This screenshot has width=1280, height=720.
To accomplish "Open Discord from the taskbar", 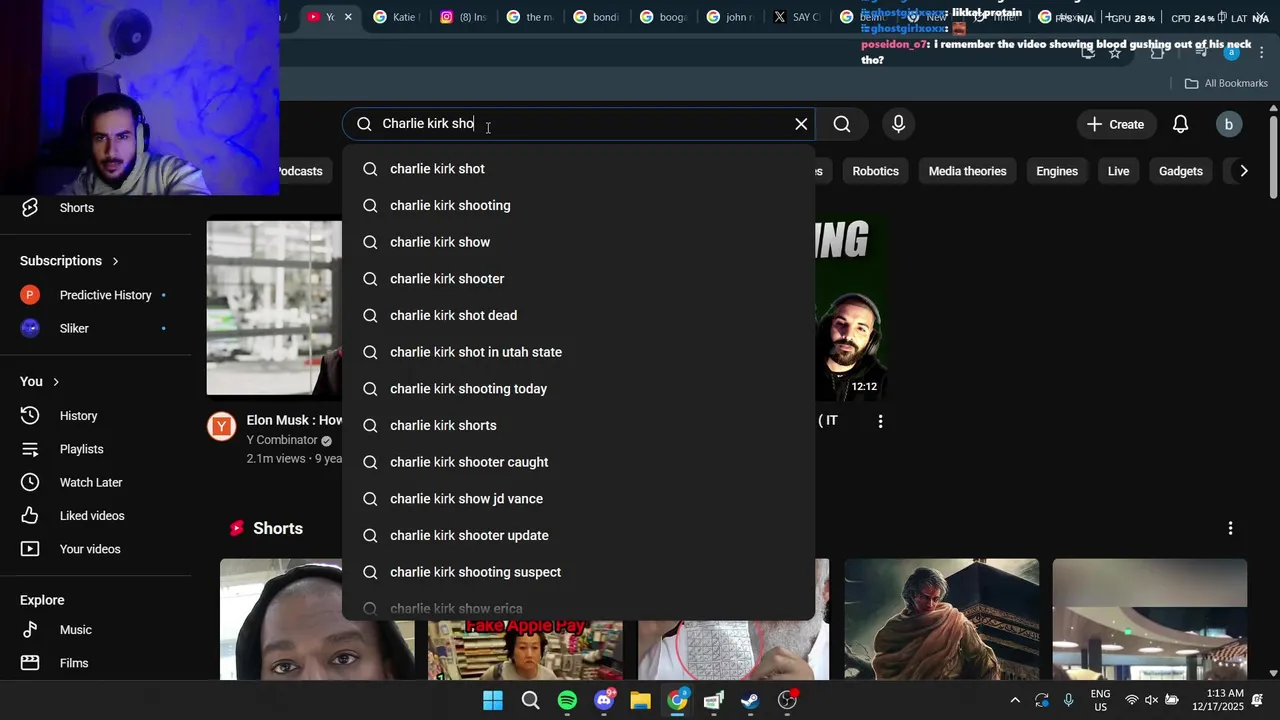I will click(604, 700).
